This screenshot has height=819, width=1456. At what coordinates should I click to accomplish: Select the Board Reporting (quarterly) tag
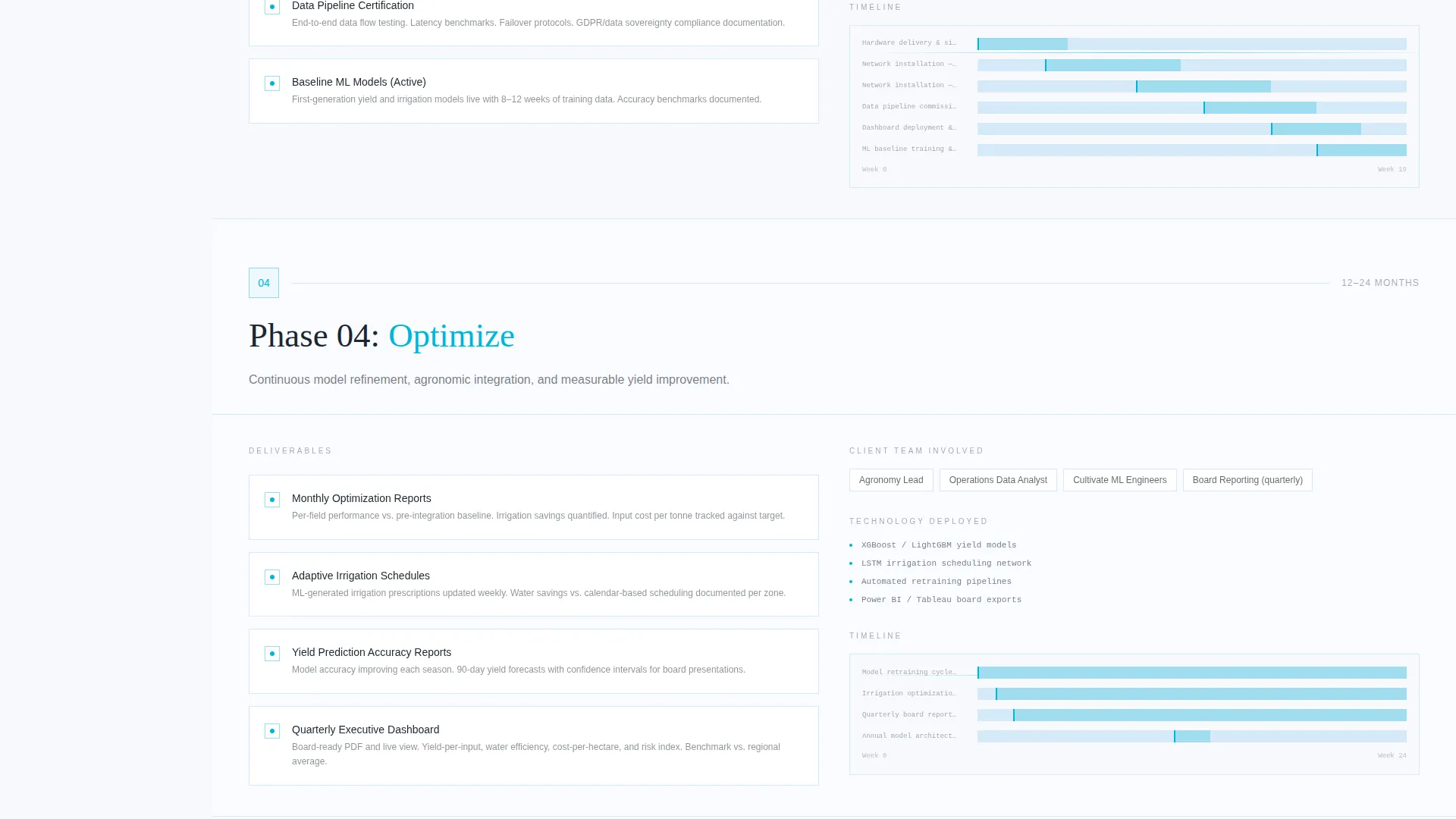[1247, 480]
